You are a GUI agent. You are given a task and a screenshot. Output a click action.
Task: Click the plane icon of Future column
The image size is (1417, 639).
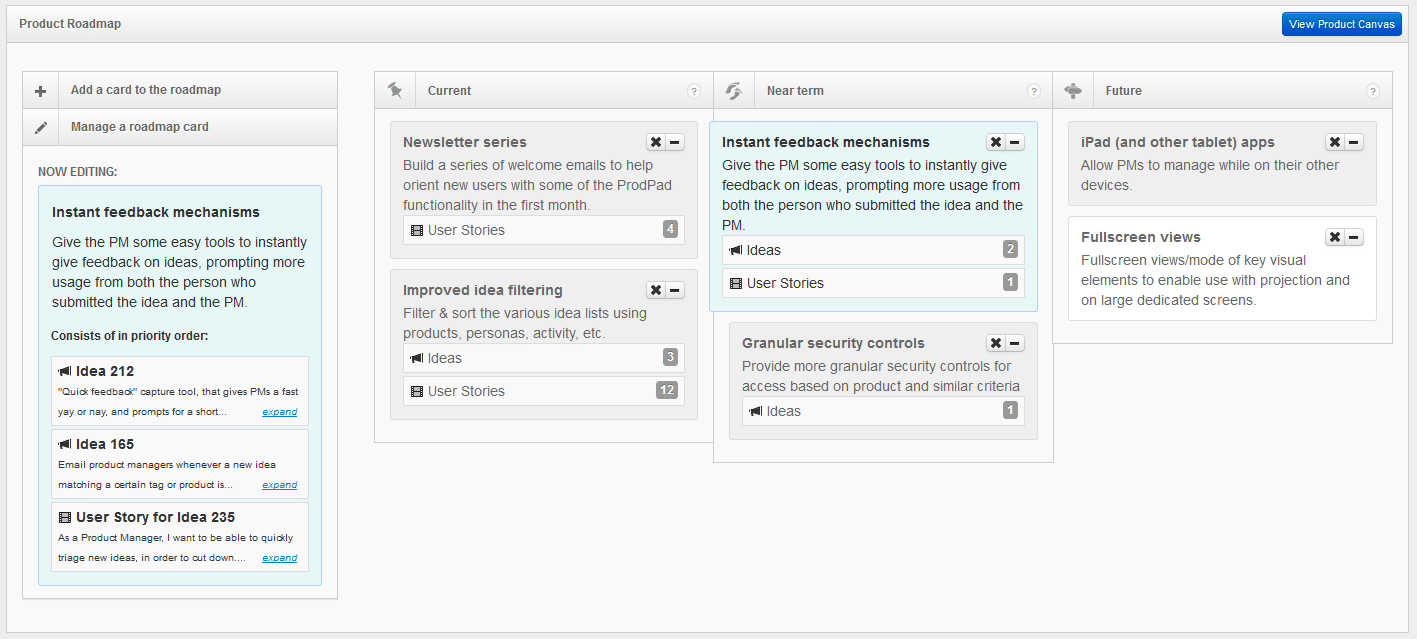1073,91
